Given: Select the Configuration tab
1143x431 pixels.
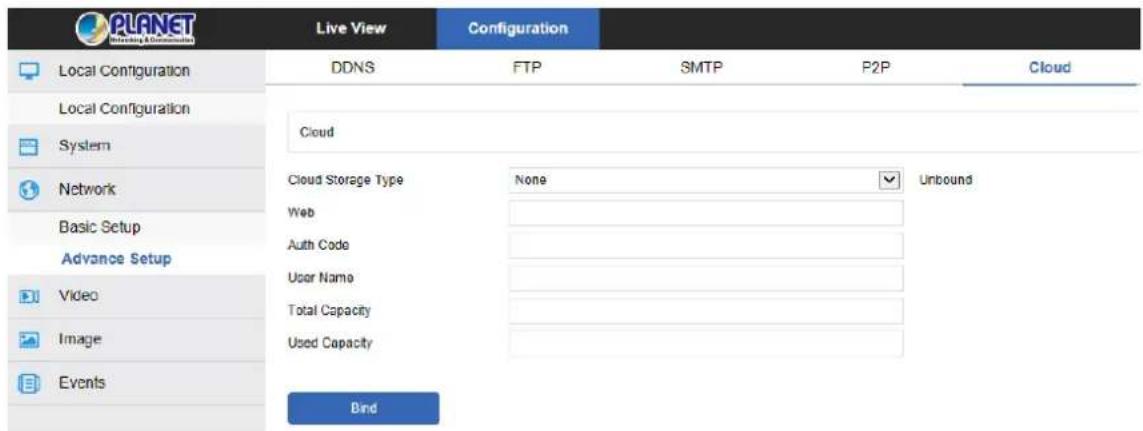Looking at the screenshot, I should 518,28.
